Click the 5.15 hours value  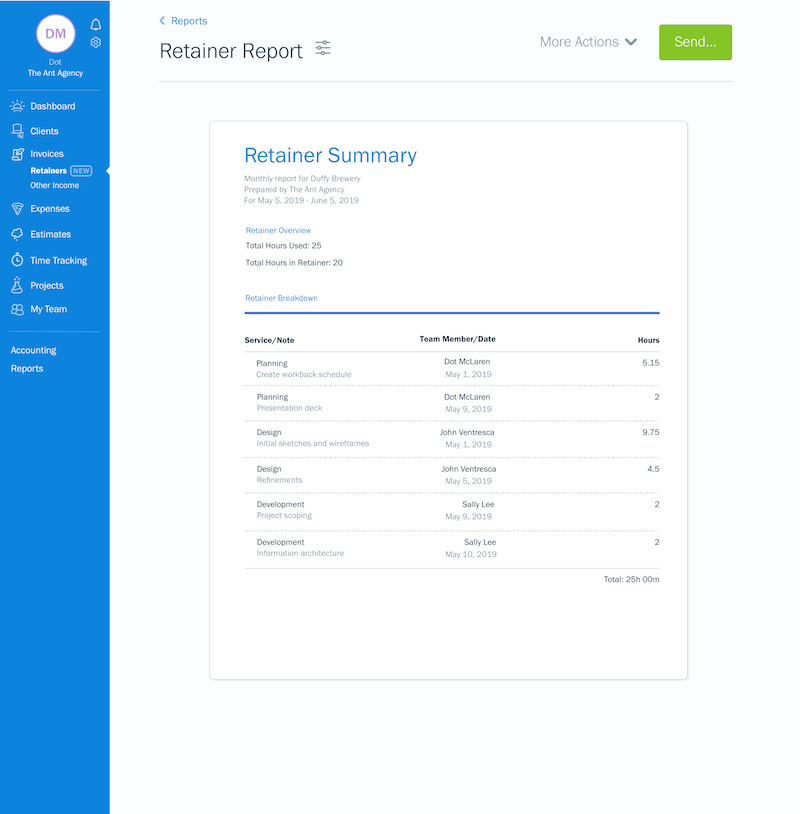[650, 363]
